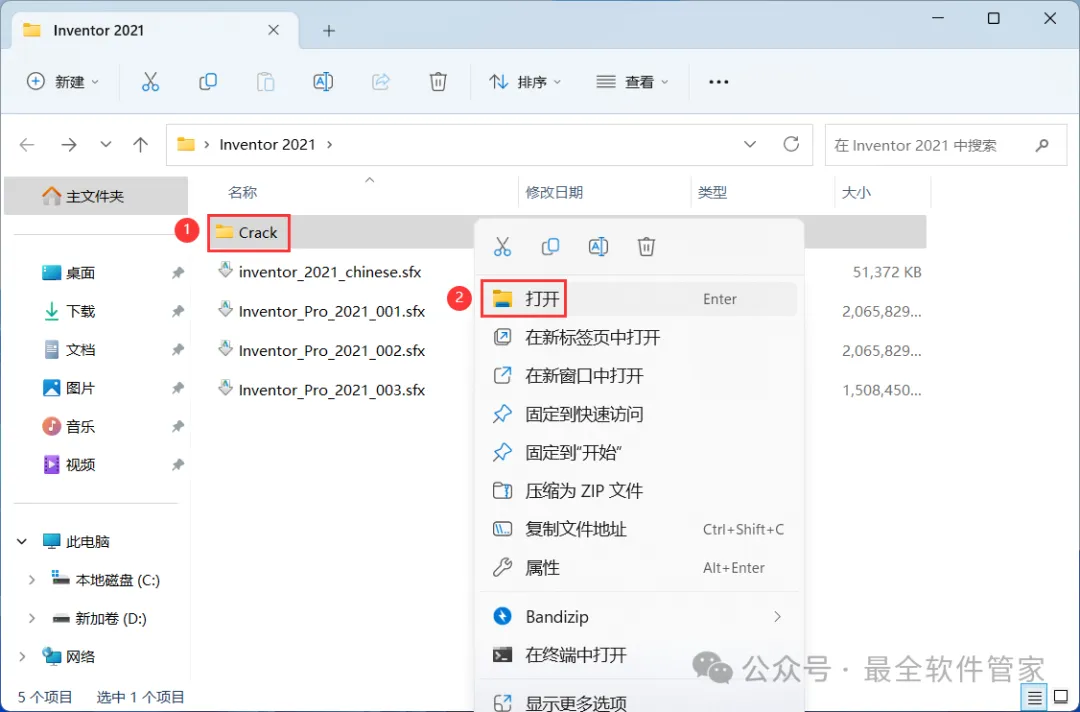Click the Rename icon in the toolbar
Image resolution: width=1080 pixels, height=712 pixels.
[323, 82]
